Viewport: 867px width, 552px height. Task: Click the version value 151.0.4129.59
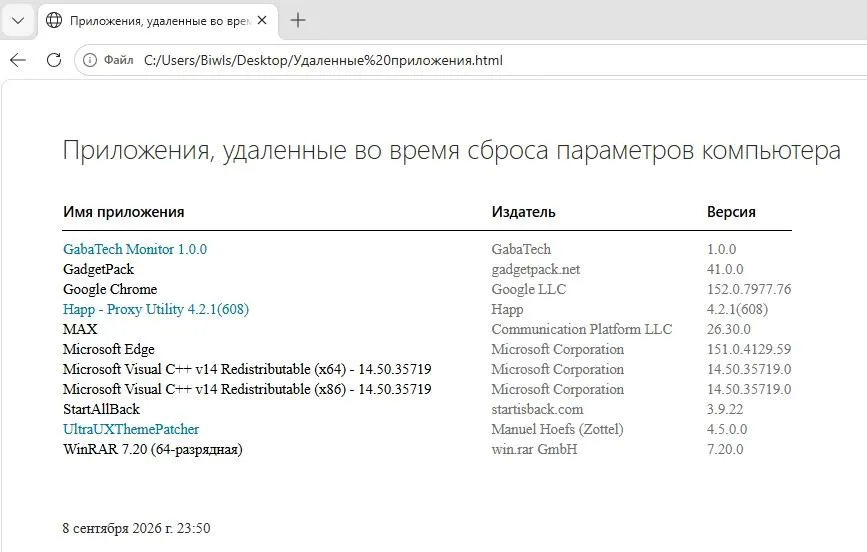[x=749, y=349]
